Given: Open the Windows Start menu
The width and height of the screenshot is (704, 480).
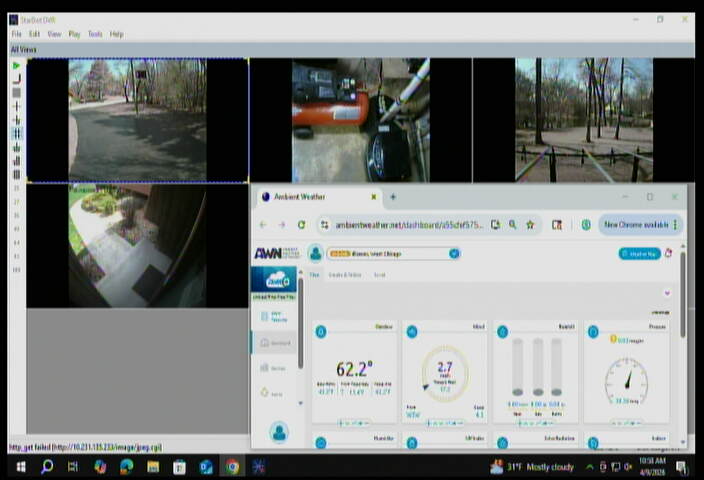Looking at the screenshot, I should click(x=21, y=467).
